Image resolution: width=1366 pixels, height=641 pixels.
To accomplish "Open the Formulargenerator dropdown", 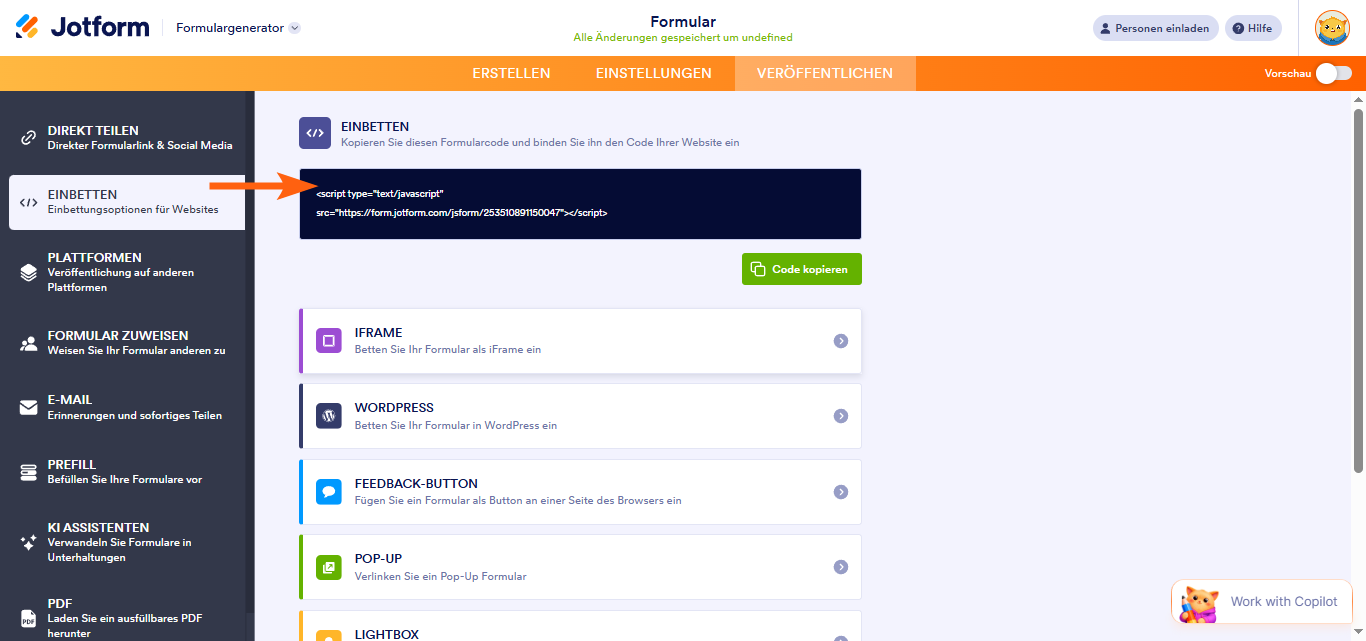I will click(236, 28).
